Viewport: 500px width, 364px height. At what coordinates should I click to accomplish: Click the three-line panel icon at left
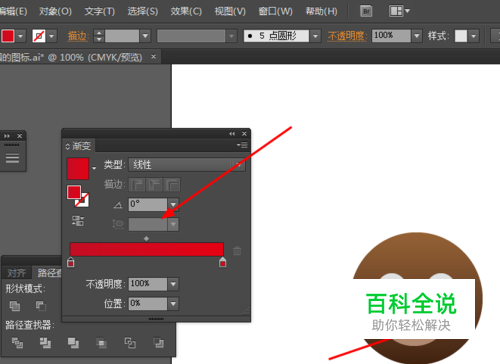12,158
